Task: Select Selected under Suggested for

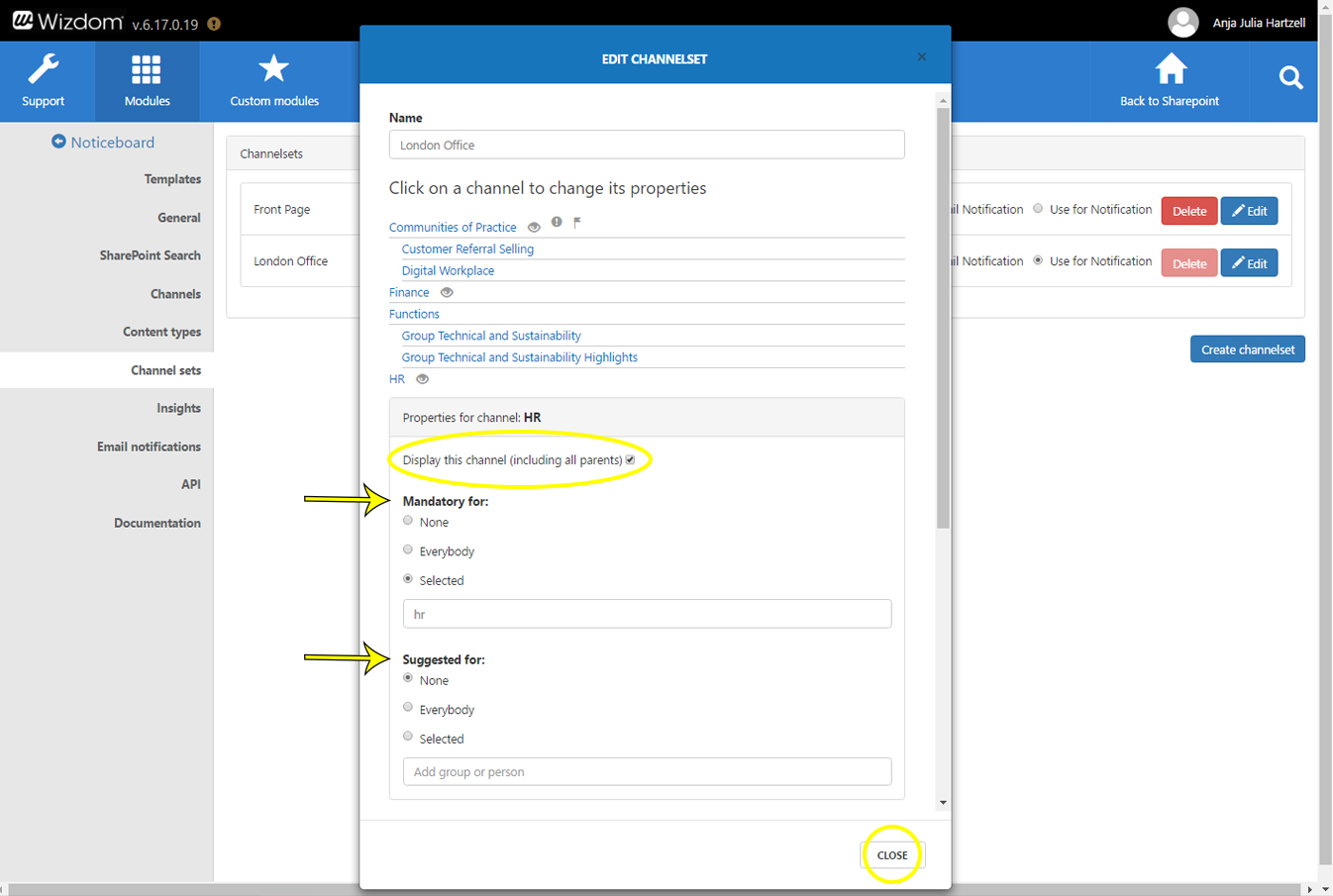Action: click(408, 737)
